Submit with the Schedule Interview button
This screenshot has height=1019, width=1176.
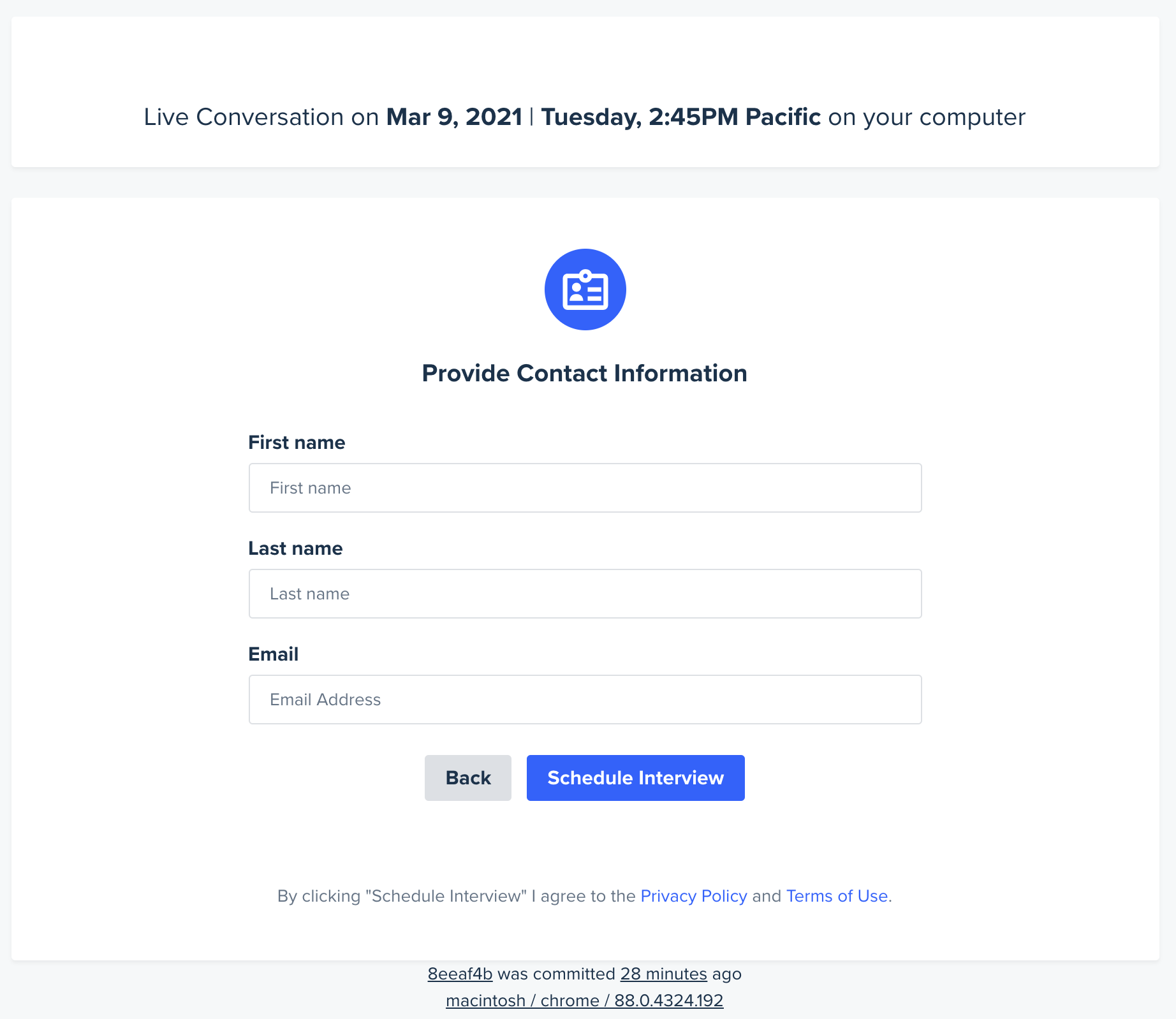pos(636,778)
